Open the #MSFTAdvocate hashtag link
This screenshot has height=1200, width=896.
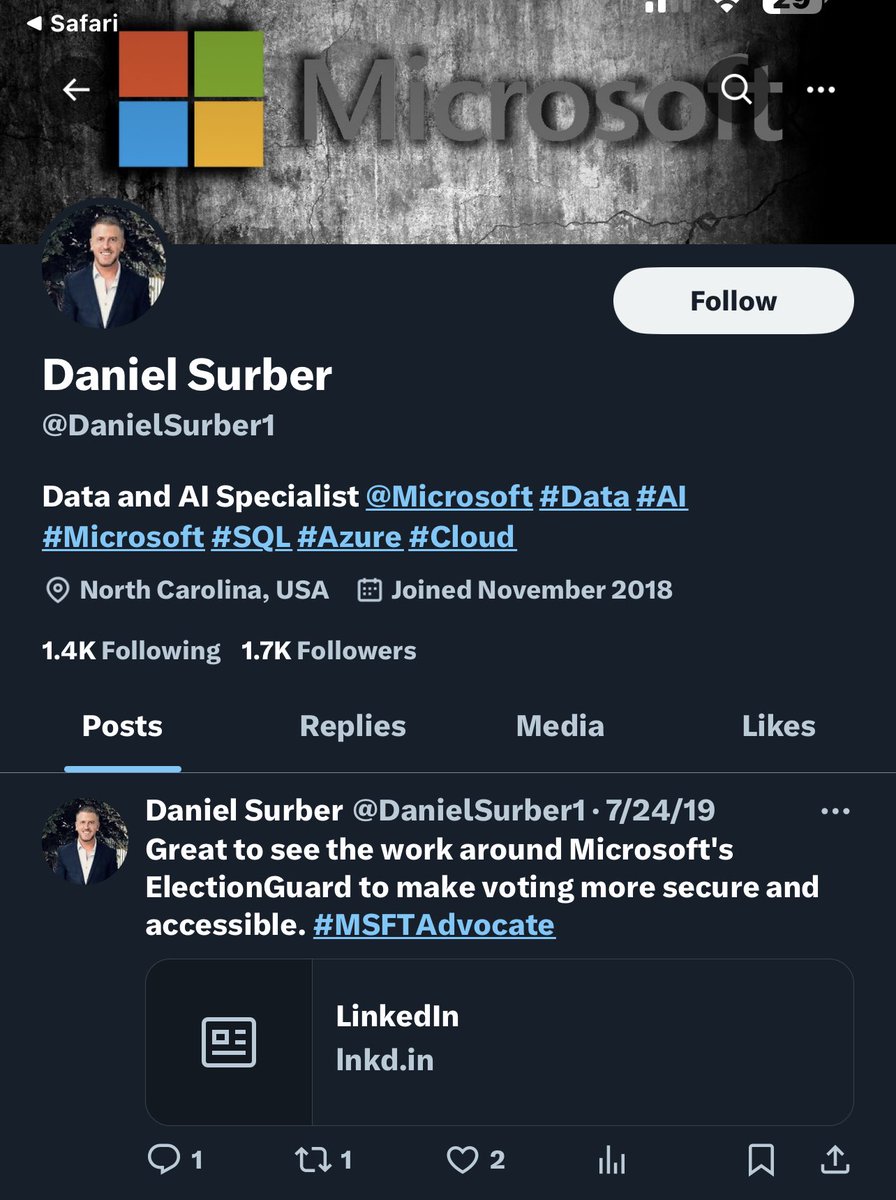tap(434, 925)
